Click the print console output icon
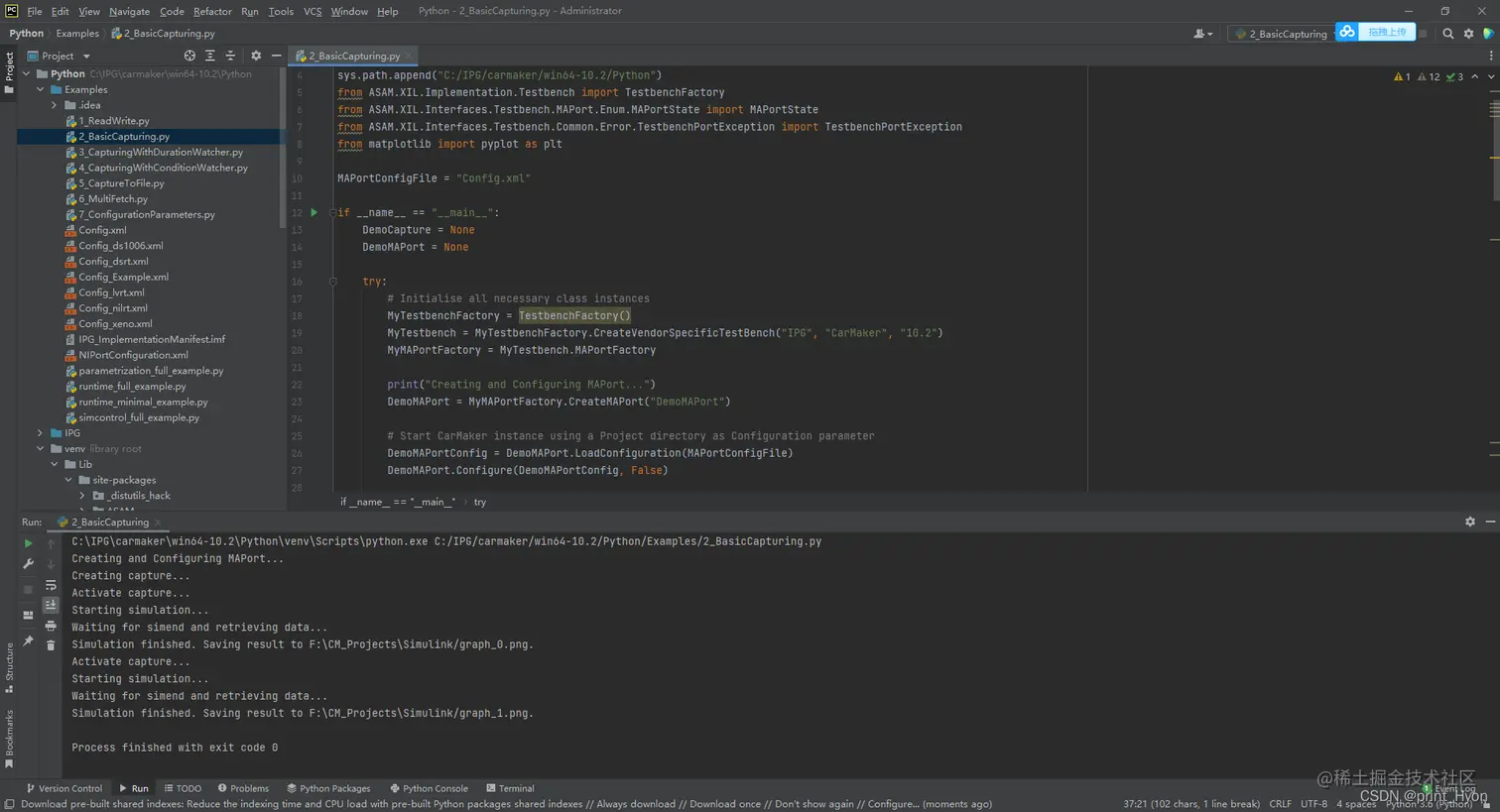The height and width of the screenshot is (812, 1500). coord(51,626)
